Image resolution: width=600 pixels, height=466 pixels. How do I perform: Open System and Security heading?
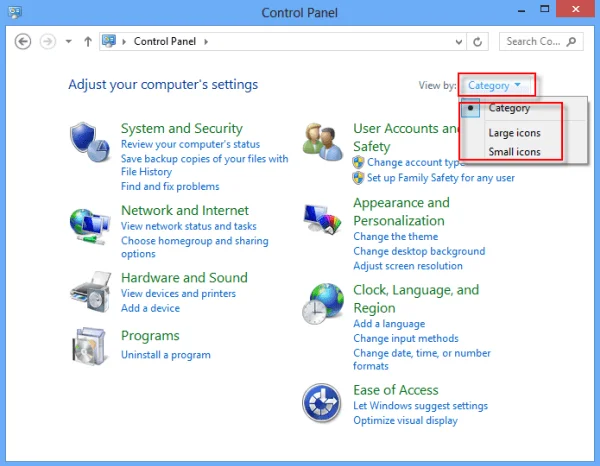tap(182, 129)
